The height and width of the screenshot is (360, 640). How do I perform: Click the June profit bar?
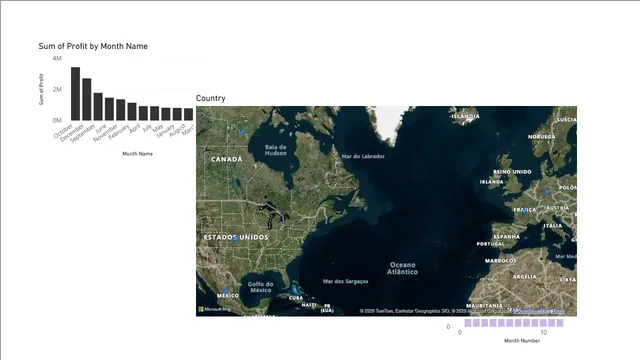point(109,109)
